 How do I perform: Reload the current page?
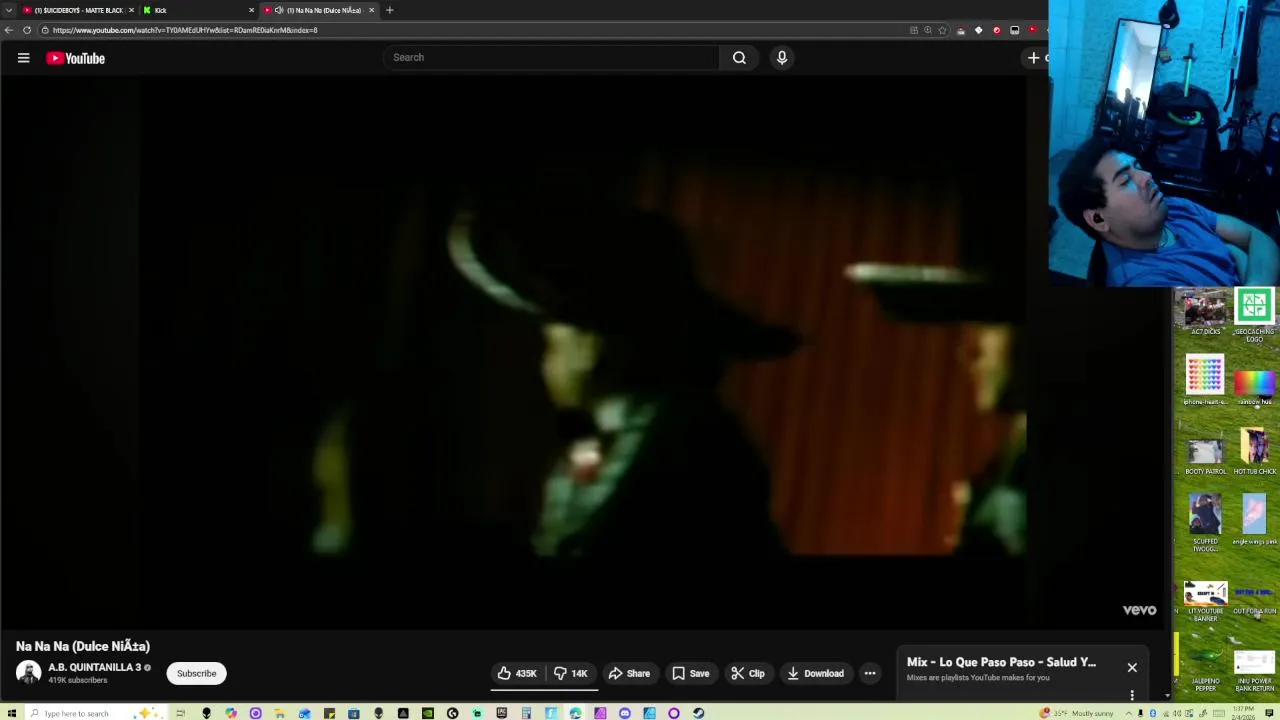tap(27, 30)
